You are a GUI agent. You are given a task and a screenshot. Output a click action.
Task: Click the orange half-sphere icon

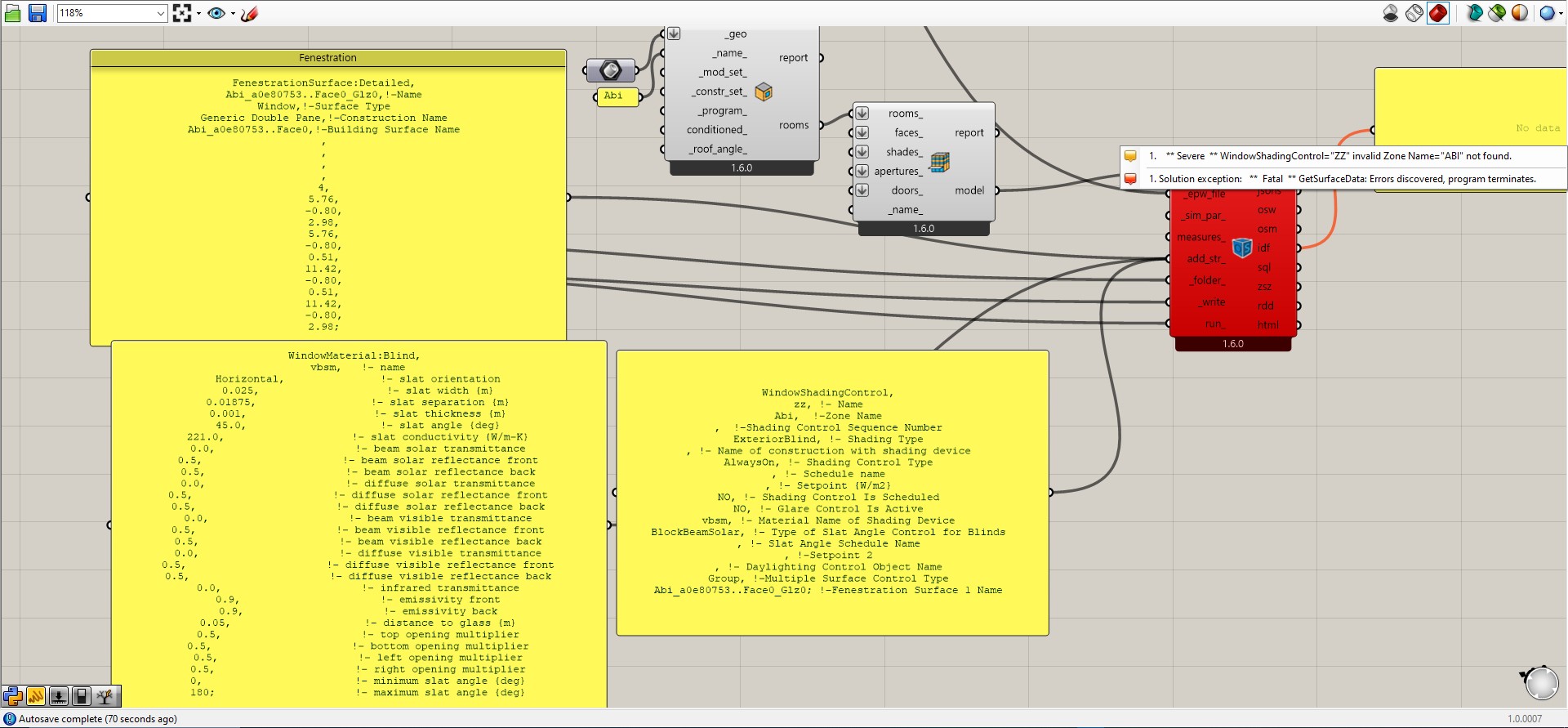point(1520,13)
